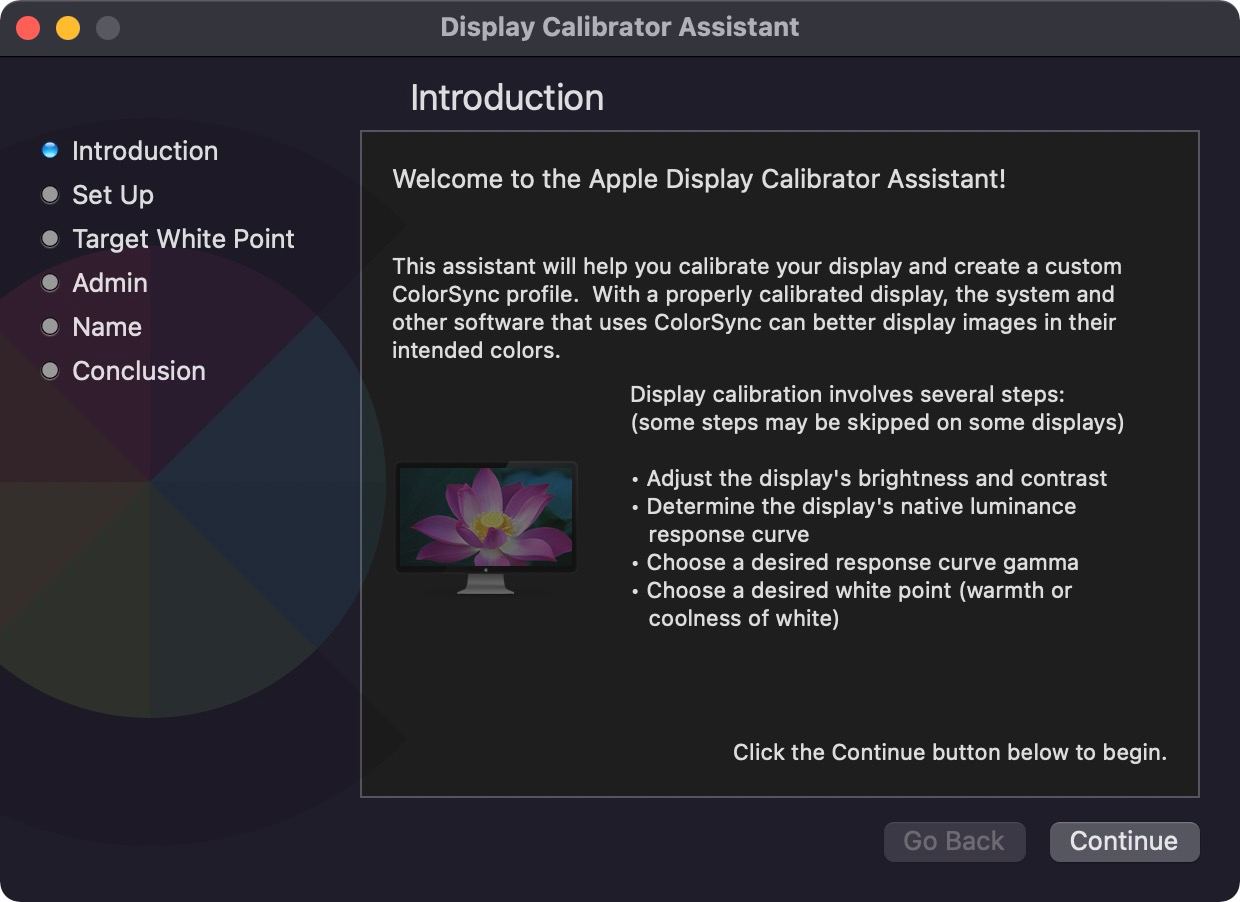This screenshot has width=1240, height=902.
Task: Click the blue bullet beside Introduction
Action: pos(50,150)
